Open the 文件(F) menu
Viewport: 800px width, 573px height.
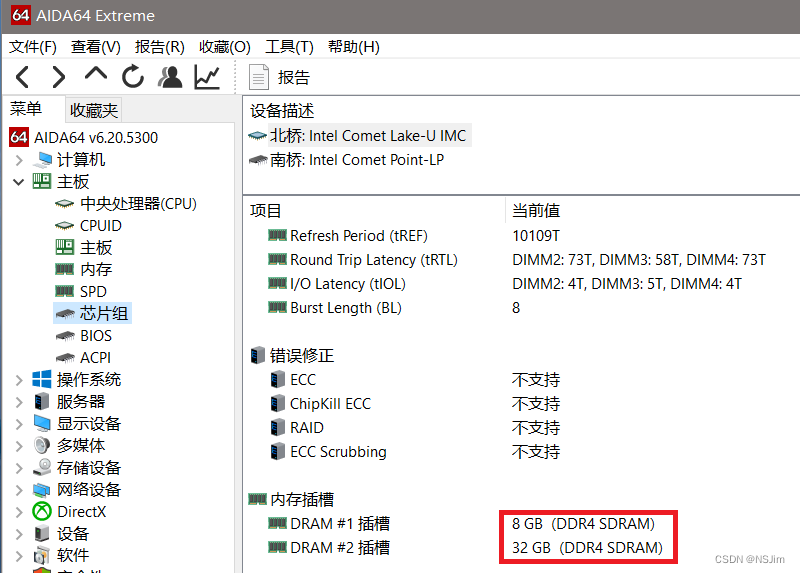(x=33, y=47)
